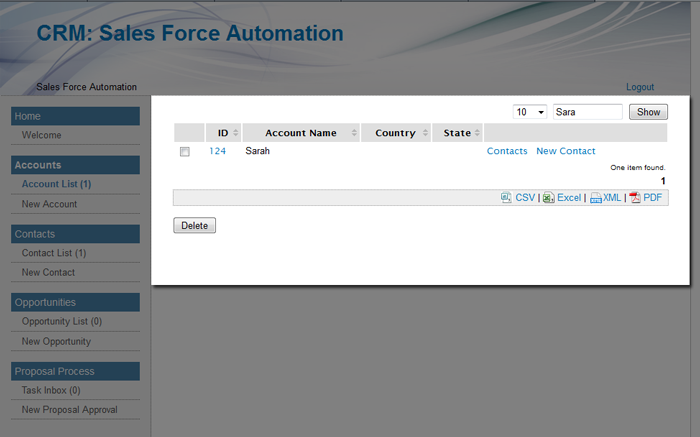The height and width of the screenshot is (437, 700).
Task: Click the PDF export icon
Action: tap(635, 198)
